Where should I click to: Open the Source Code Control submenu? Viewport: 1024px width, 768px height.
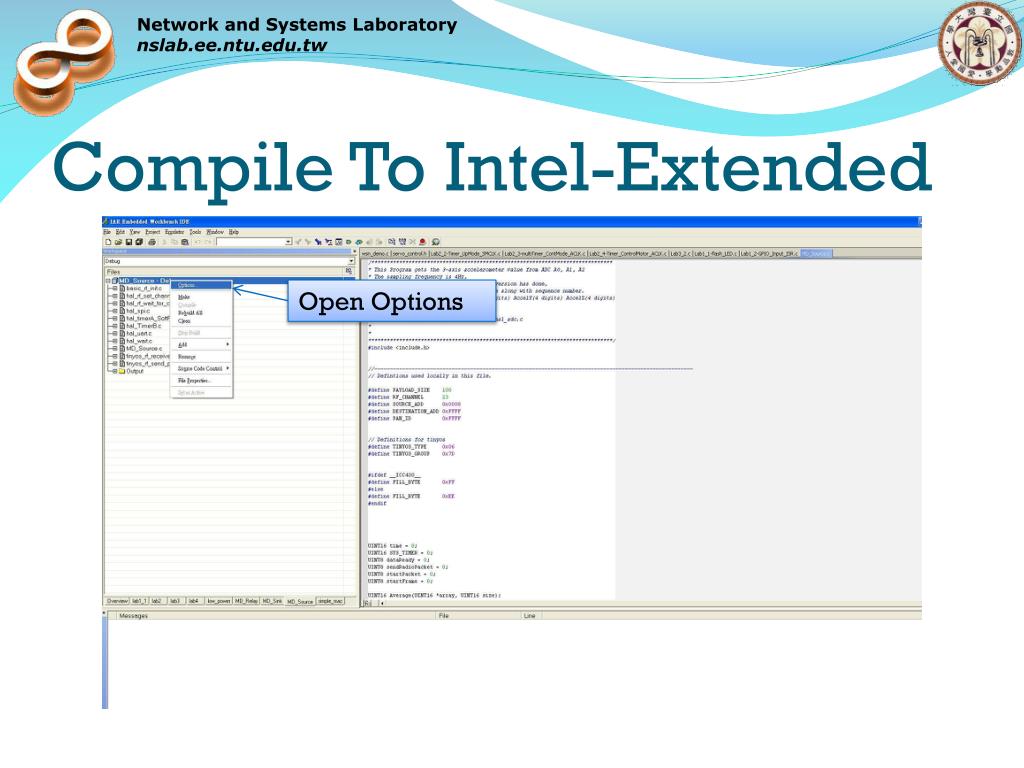coord(201,368)
